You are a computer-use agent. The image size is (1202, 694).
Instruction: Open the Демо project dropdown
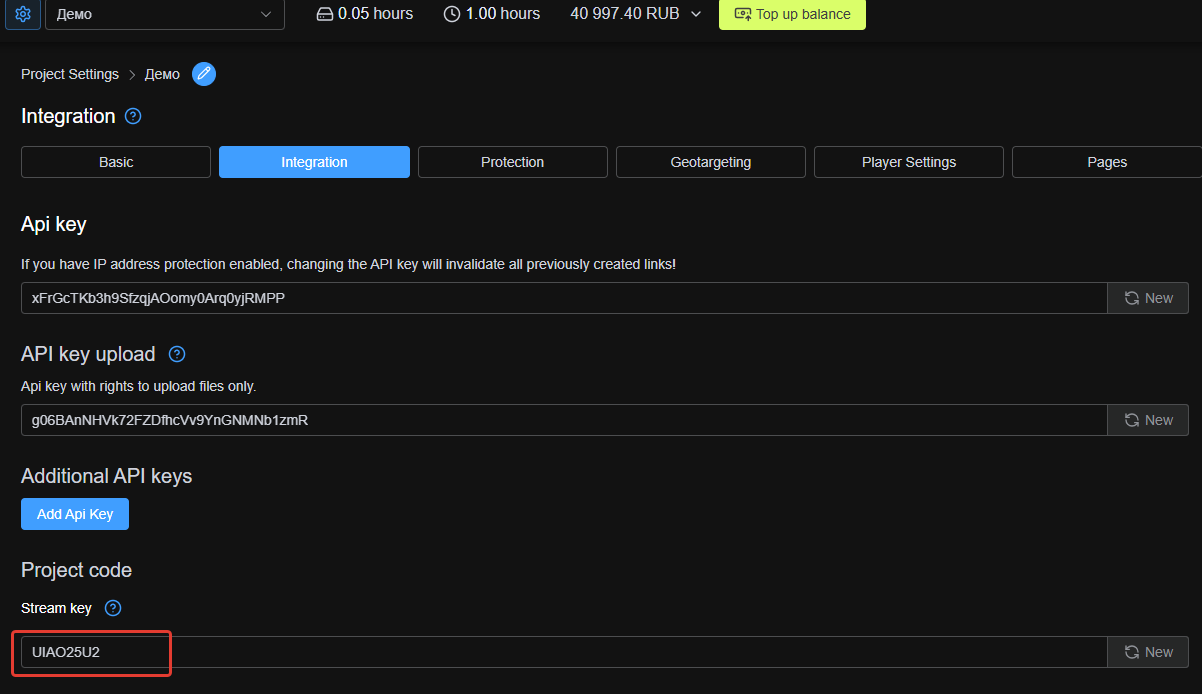tap(165, 14)
